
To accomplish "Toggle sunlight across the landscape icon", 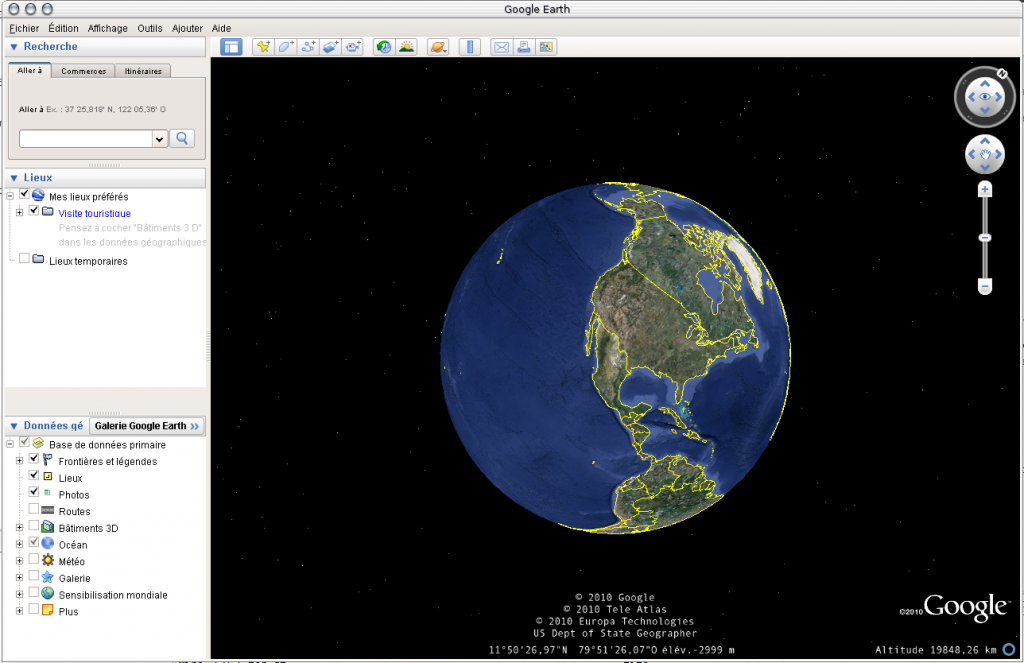I will [406, 47].
